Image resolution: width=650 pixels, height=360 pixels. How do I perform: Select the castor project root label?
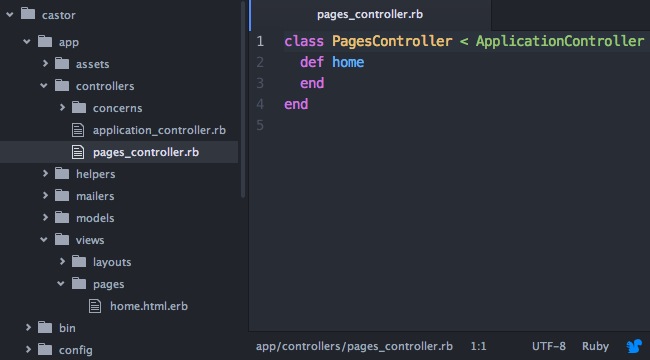point(58,15)
